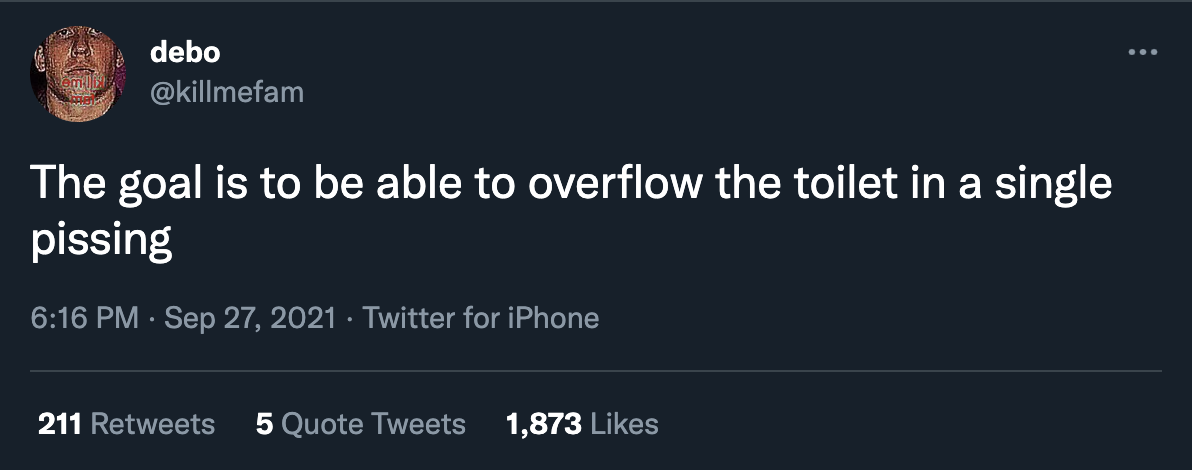Image resolution: width=1192 pixels, height=470 pixels.
Task: Select the word 'Retweets' label
Action: coord(153,424)
